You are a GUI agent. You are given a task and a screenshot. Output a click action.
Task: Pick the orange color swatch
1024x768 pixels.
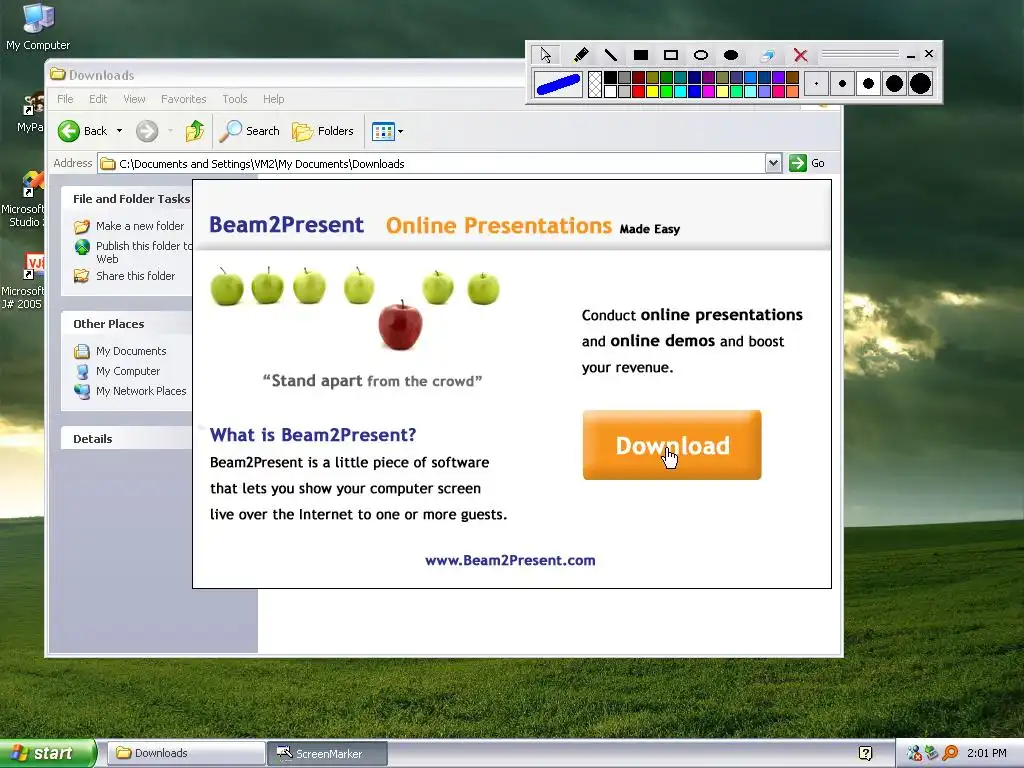(793, 91)
